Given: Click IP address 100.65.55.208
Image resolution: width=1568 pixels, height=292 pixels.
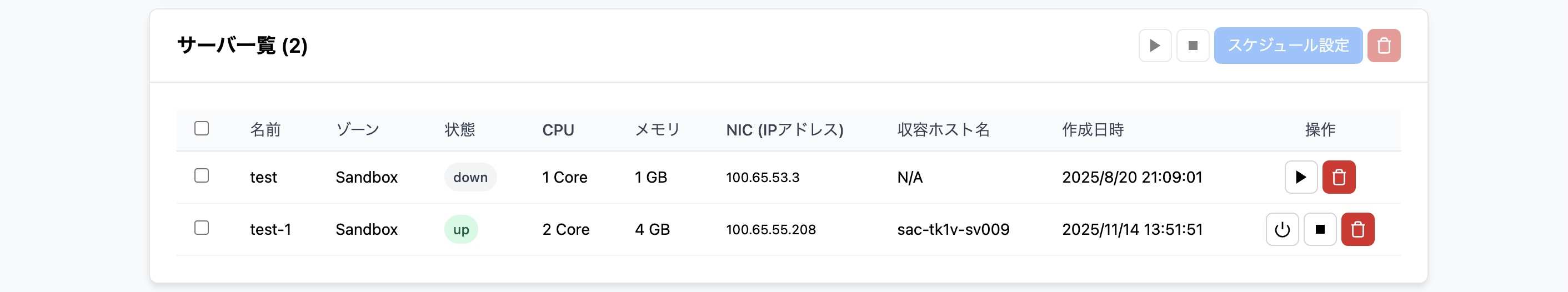Looking at the screenshot, I should point(770,229).
